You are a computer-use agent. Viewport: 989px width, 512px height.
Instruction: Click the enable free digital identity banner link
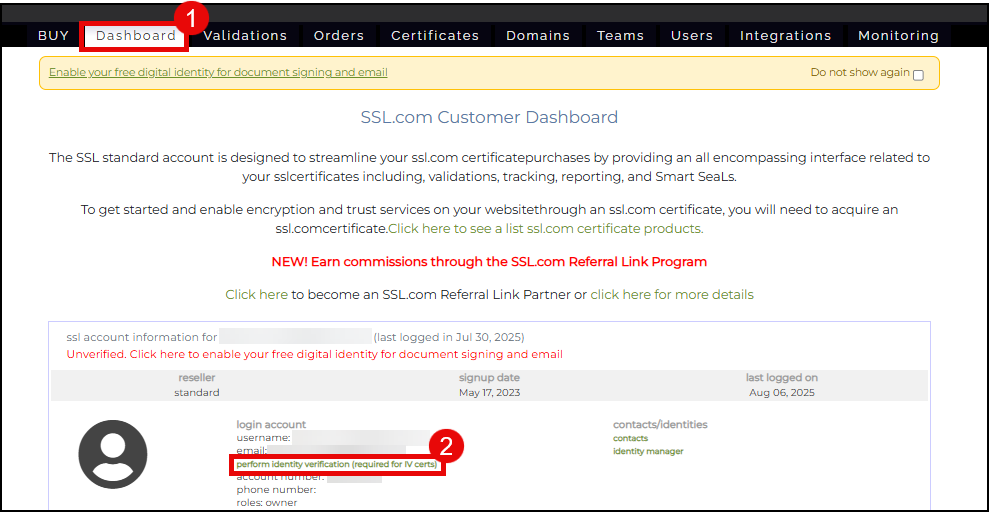point(218,73)
